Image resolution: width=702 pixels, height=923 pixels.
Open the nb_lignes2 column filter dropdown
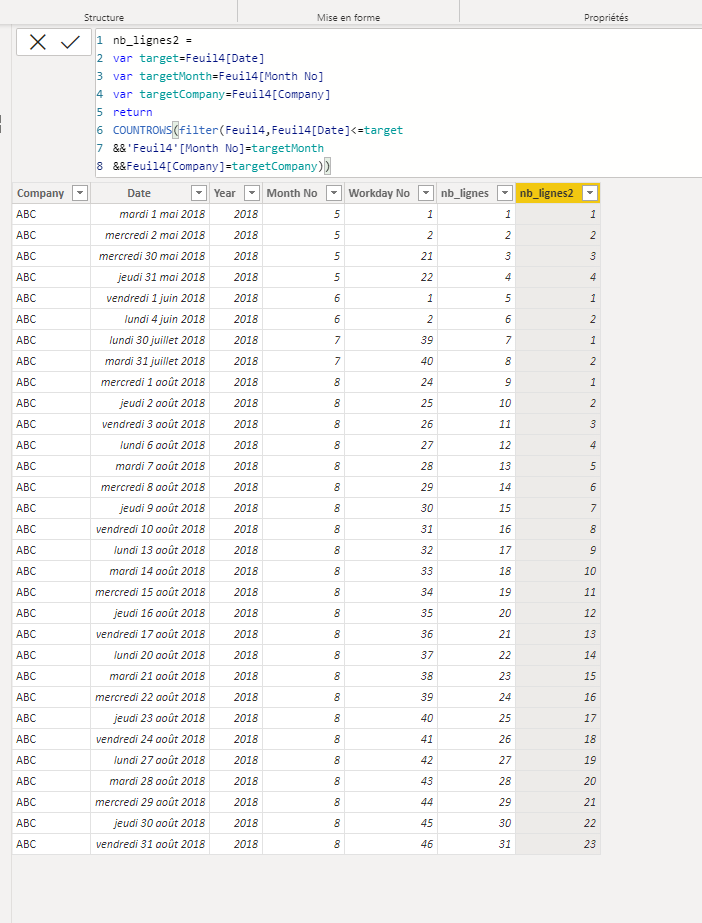click(x=590, y=193)
